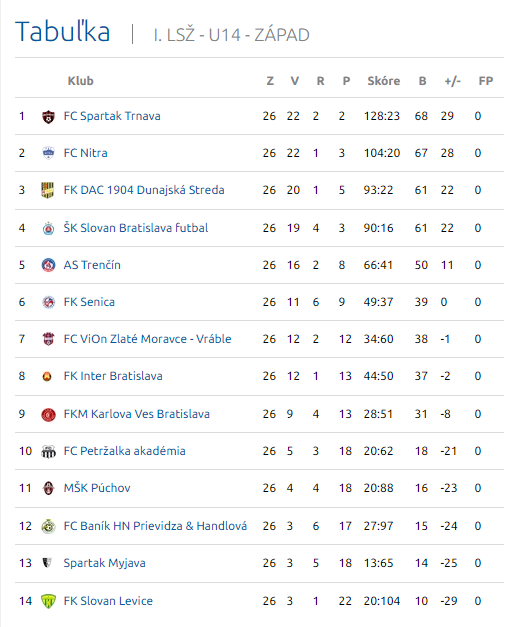Image resolution: width=518 pixels, height=627 pixels.
Task: Click the FC Nitra club logo
Action: point(48,153)
